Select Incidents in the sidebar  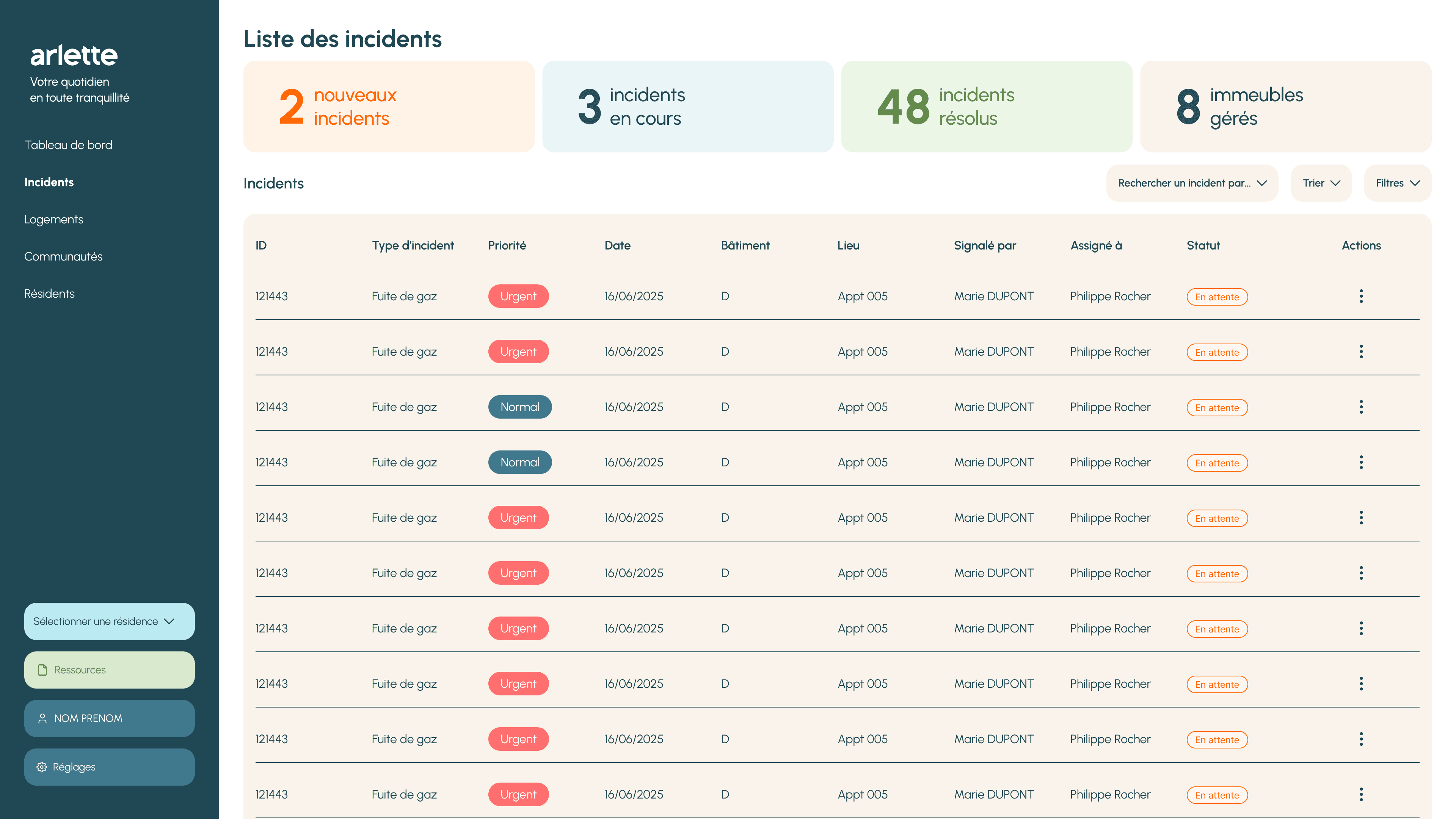tap(49, 182)
